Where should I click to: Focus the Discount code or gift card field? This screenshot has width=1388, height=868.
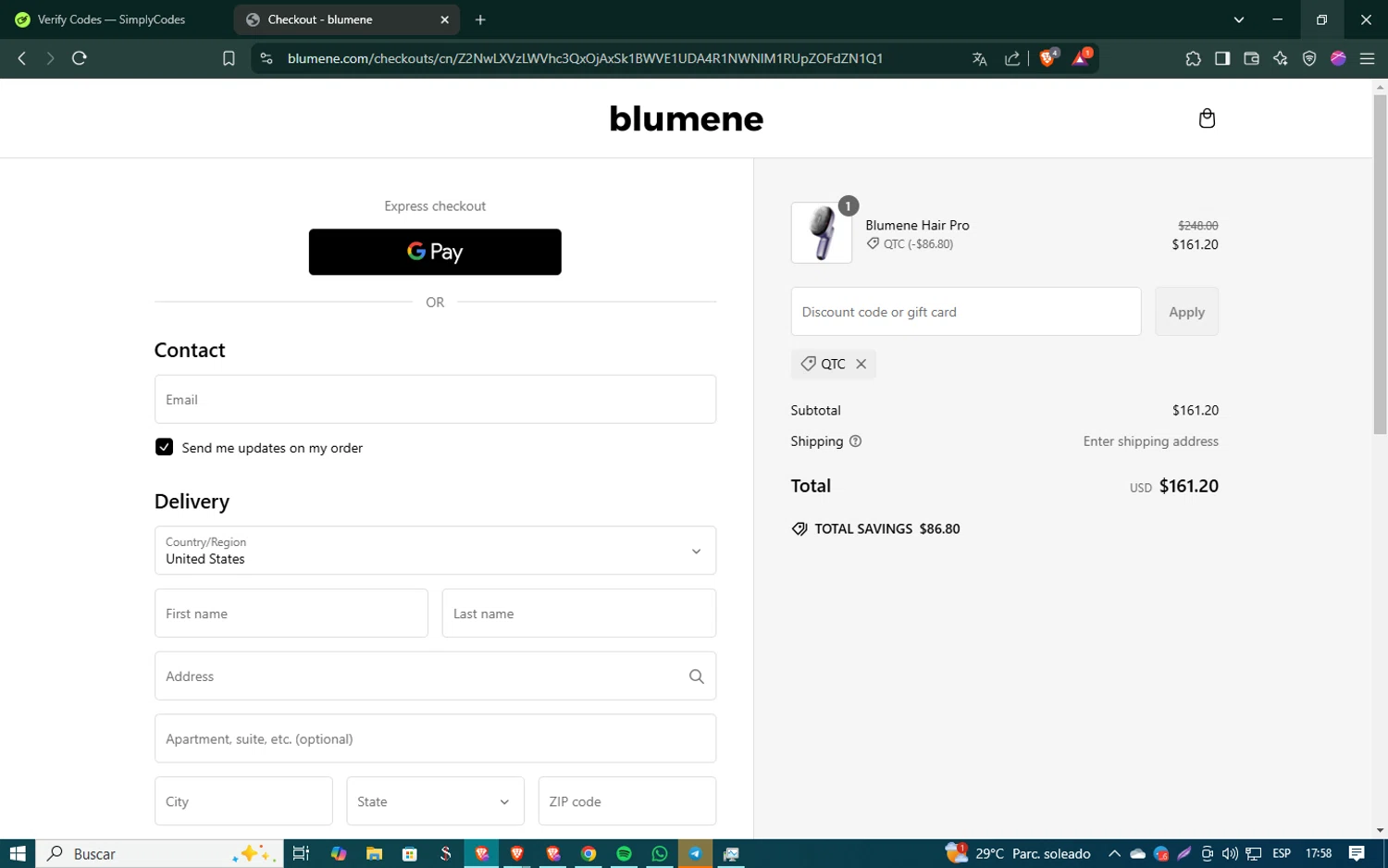966,312
